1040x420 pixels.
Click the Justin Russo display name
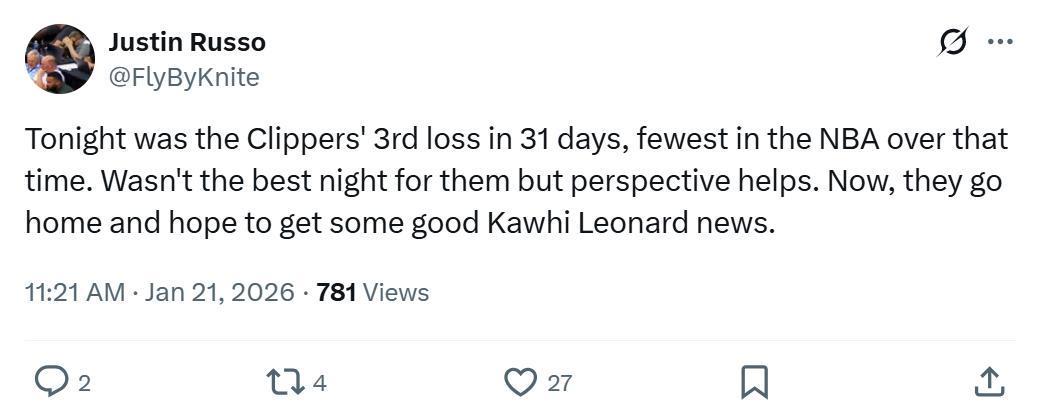(187, 43)
